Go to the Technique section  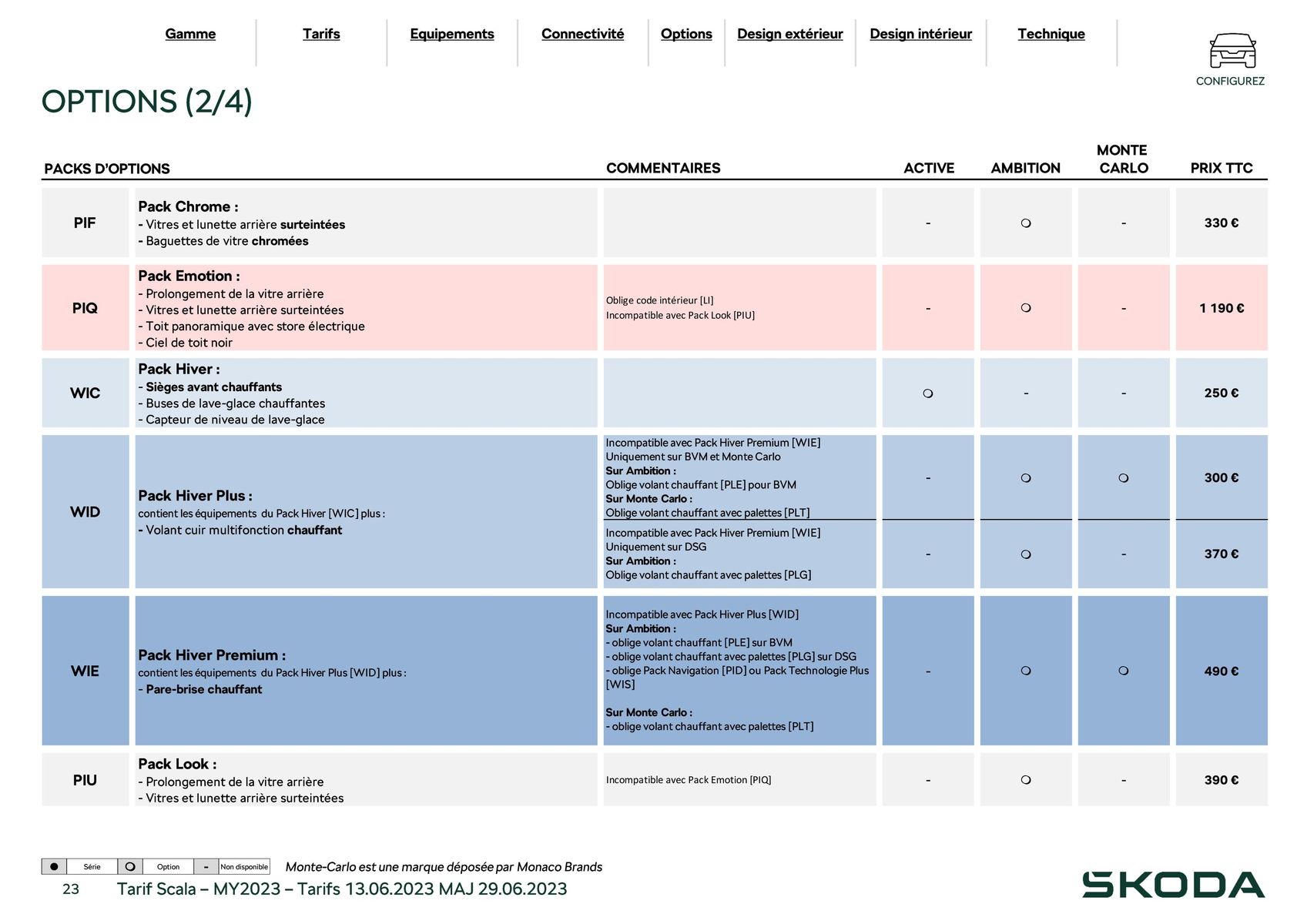click(x=1051, y=34)
